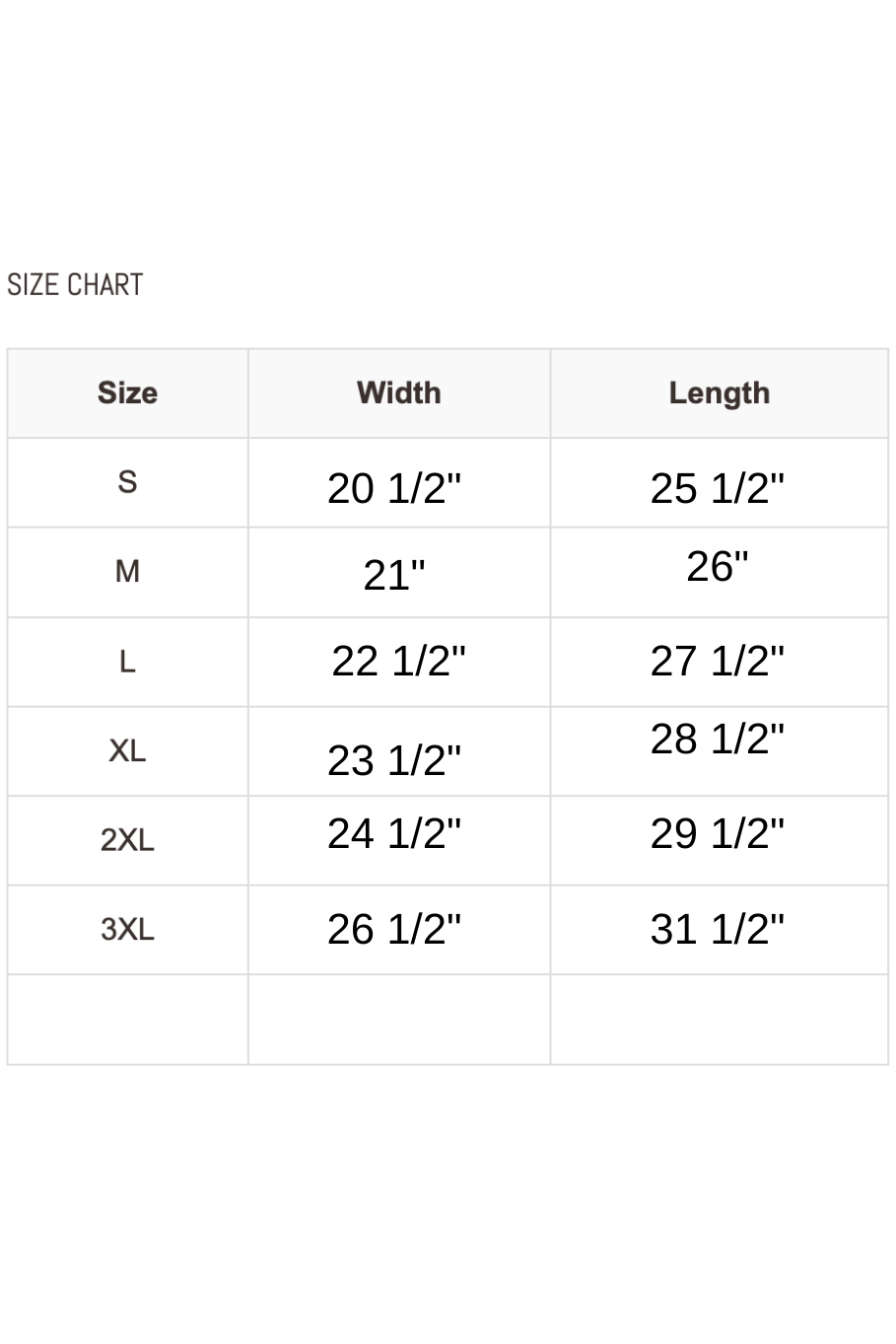
Task: Select the 29 1/2" length cell
Action: (718, 834)
